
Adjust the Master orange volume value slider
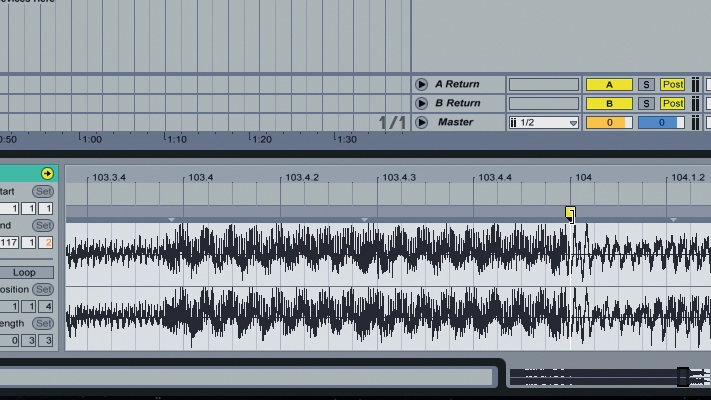pyautogui.click(x=609, y=122)
